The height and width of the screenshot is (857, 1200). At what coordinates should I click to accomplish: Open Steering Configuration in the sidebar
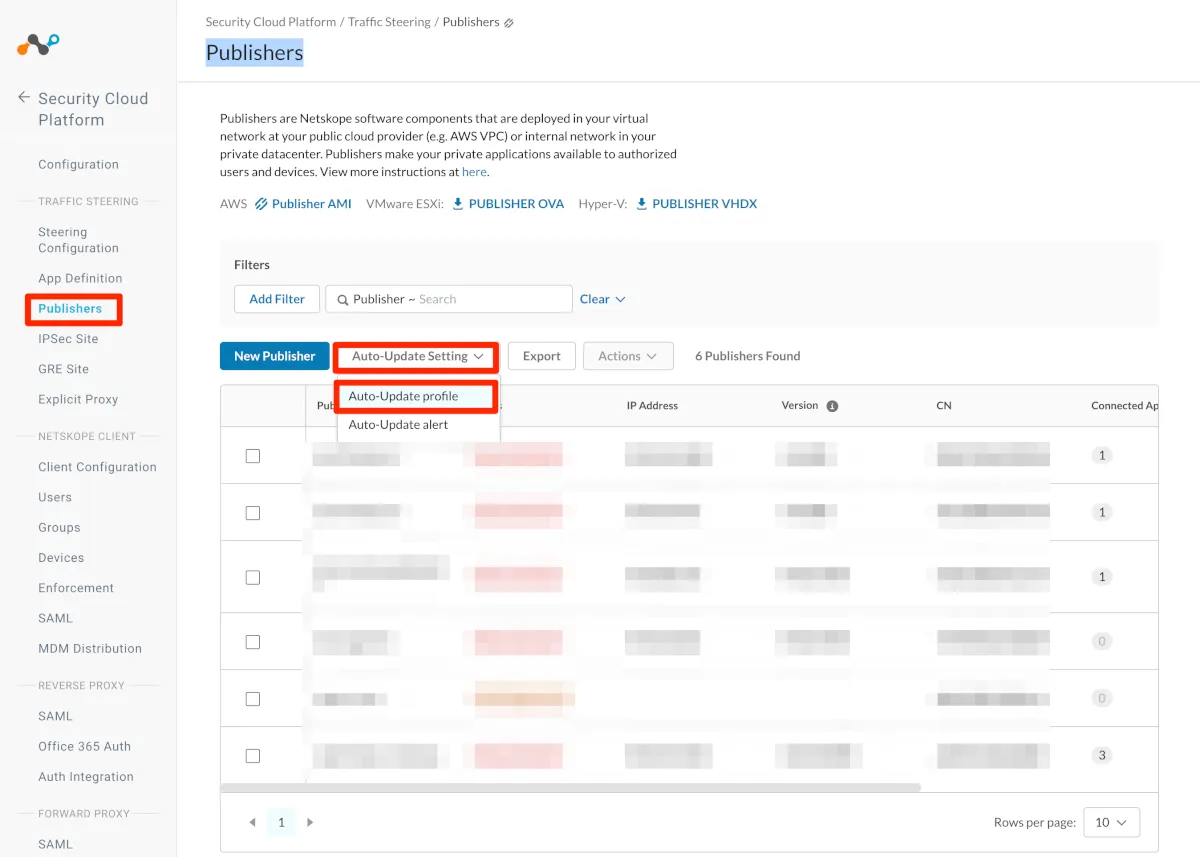coord(78,240)
